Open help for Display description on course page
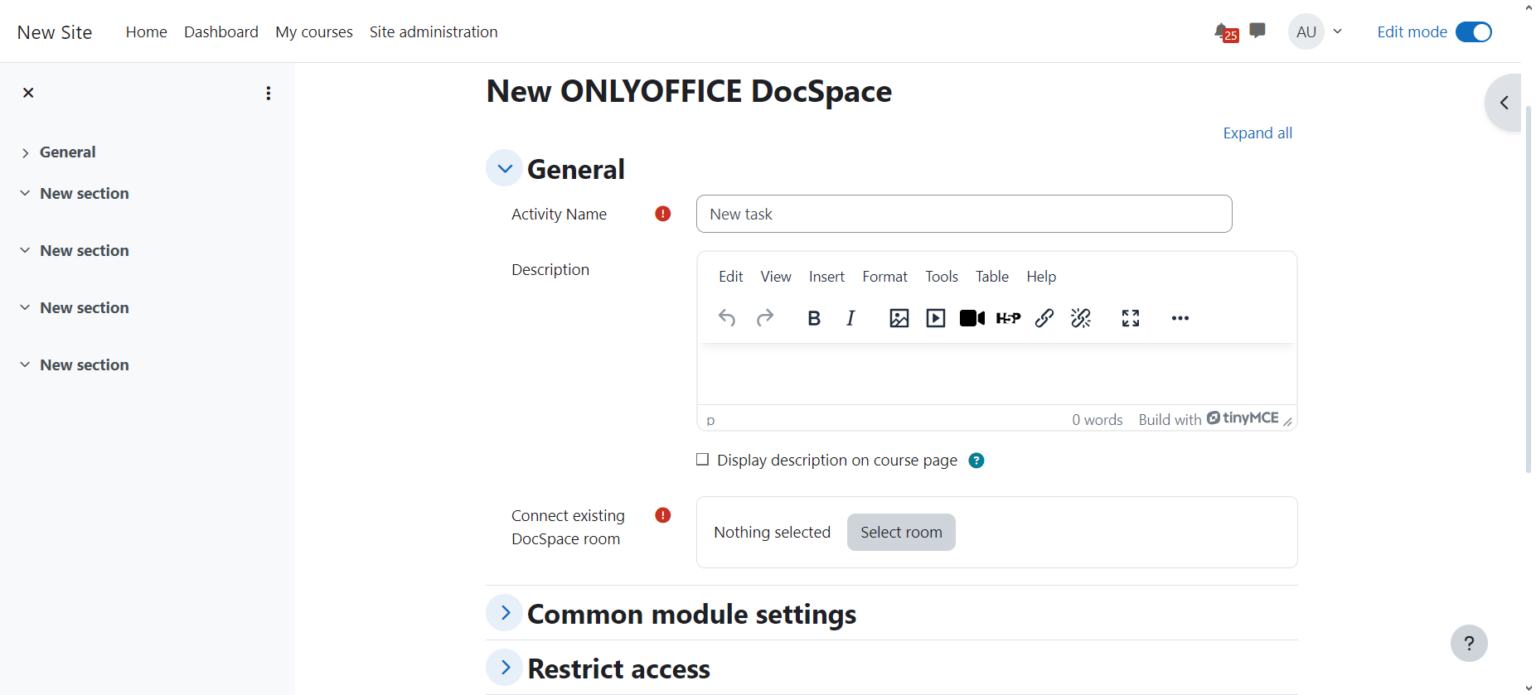 coord(977,461)
